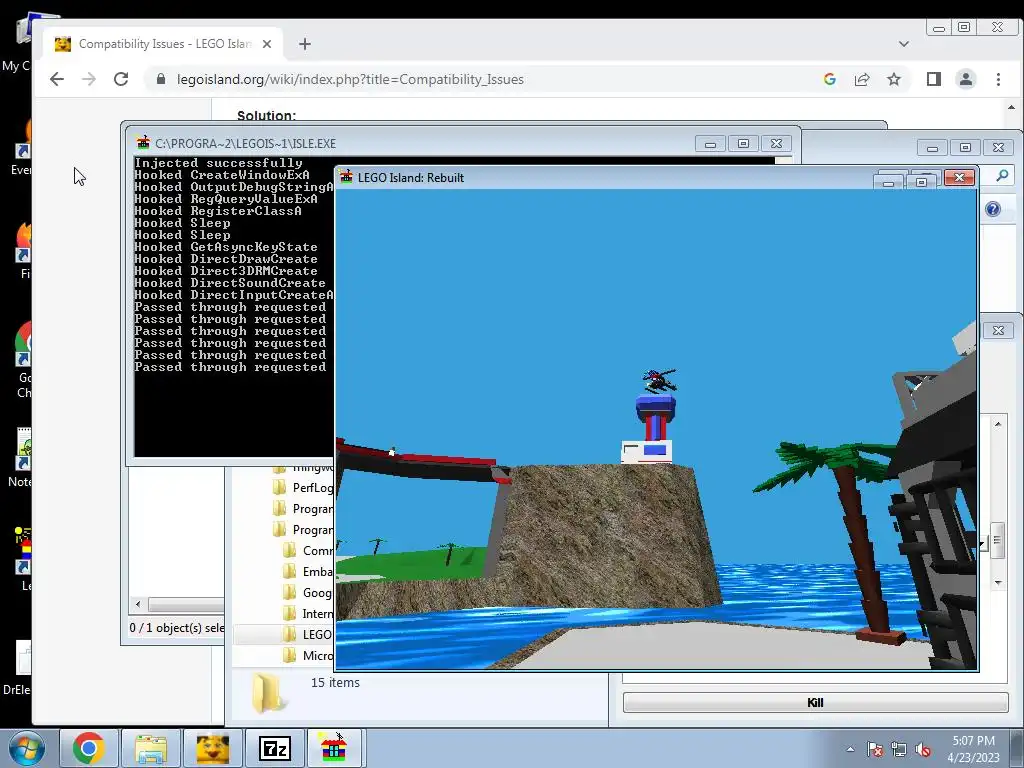Screen dimensions: 1024x768
Task: Click the address bar URL
Action: pos(350,79)
